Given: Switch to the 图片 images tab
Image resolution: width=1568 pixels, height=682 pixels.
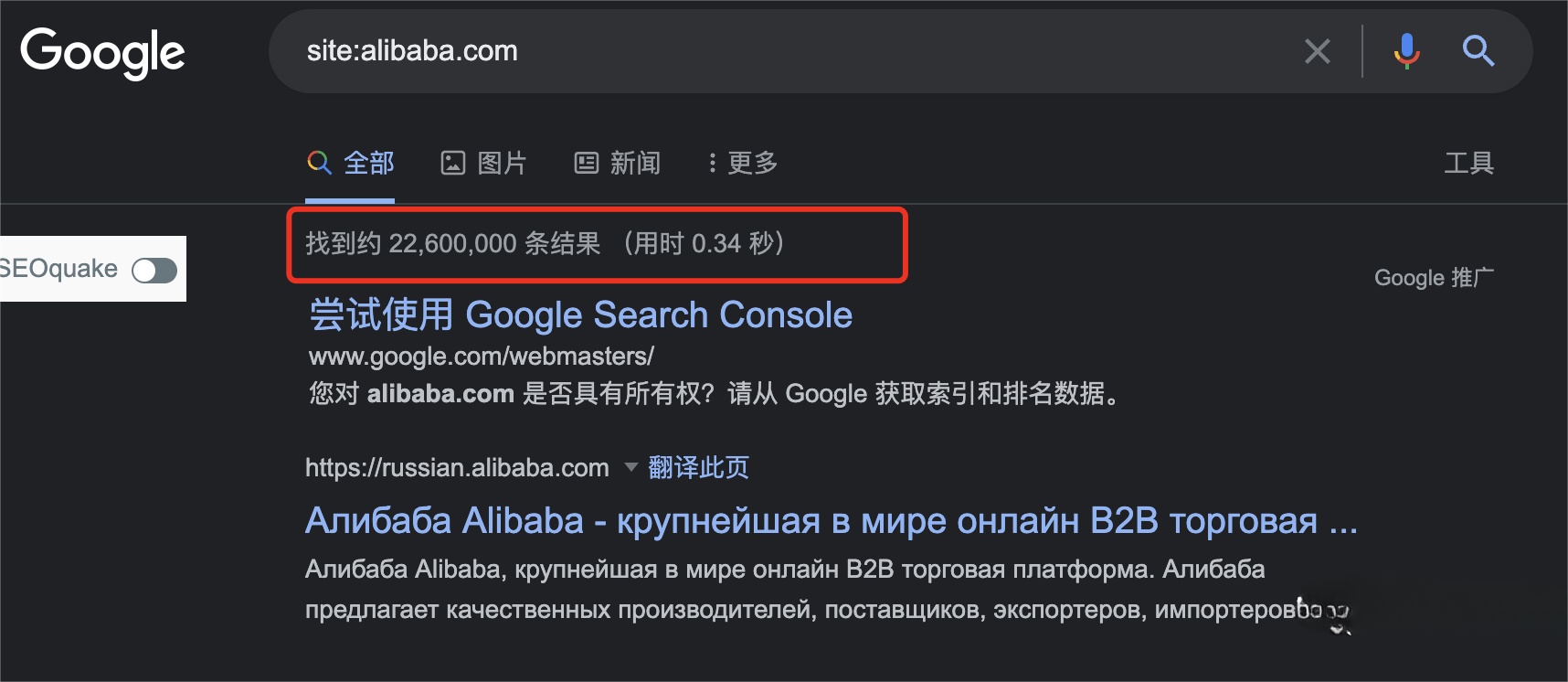Looking at the screenshot, I should pos(483,163).
